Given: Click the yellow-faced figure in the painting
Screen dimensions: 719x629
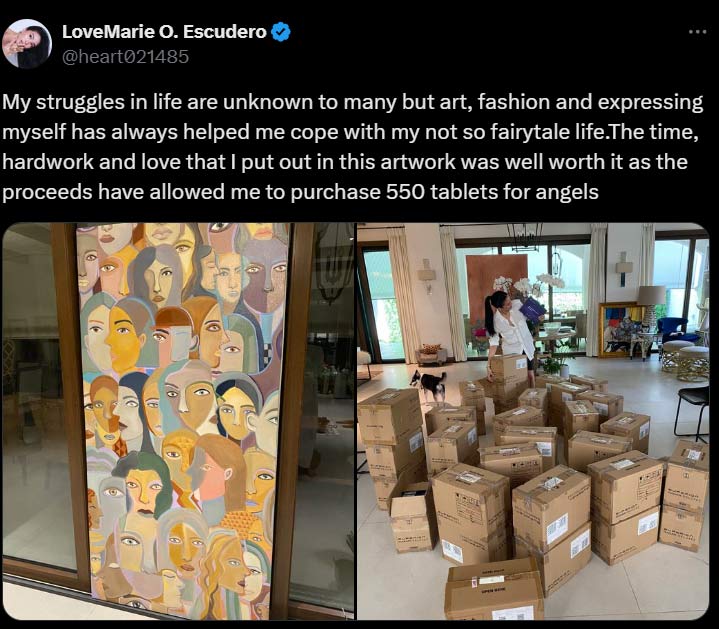Looking at the screenshot, I should [123, 339].
